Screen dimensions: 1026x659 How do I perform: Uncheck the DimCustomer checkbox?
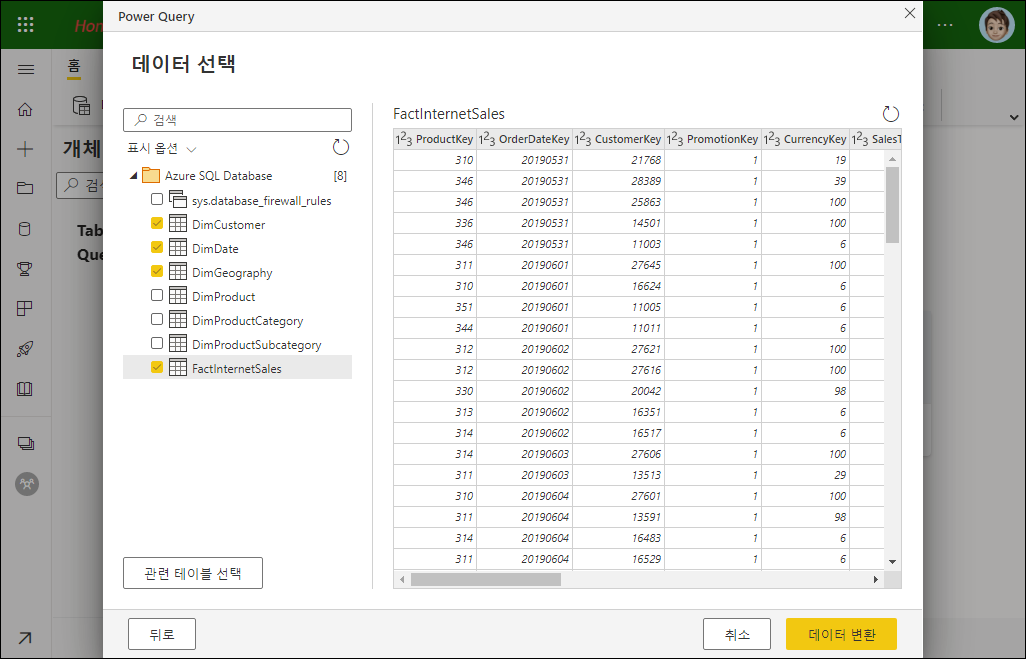pyautogui.click(x=157, y=223)
